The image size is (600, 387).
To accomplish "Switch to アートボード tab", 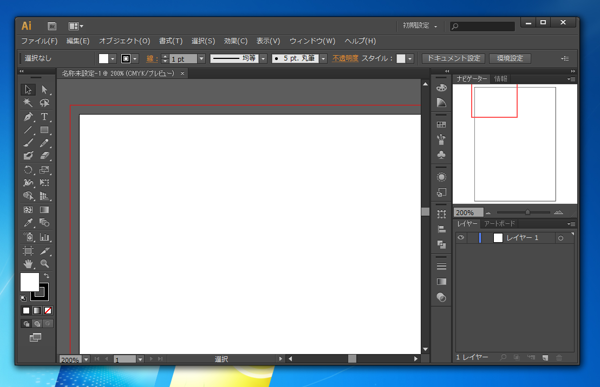I will coord(500,224).
